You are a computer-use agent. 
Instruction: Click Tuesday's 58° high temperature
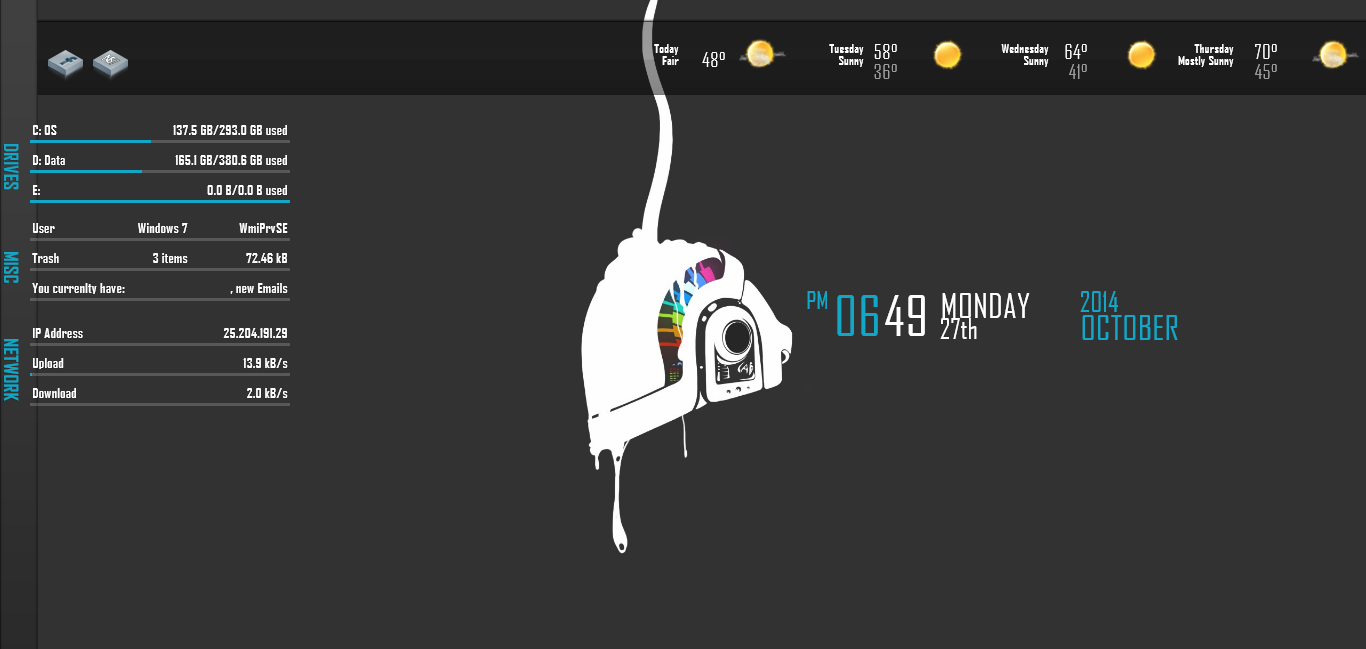pos(885,51)
